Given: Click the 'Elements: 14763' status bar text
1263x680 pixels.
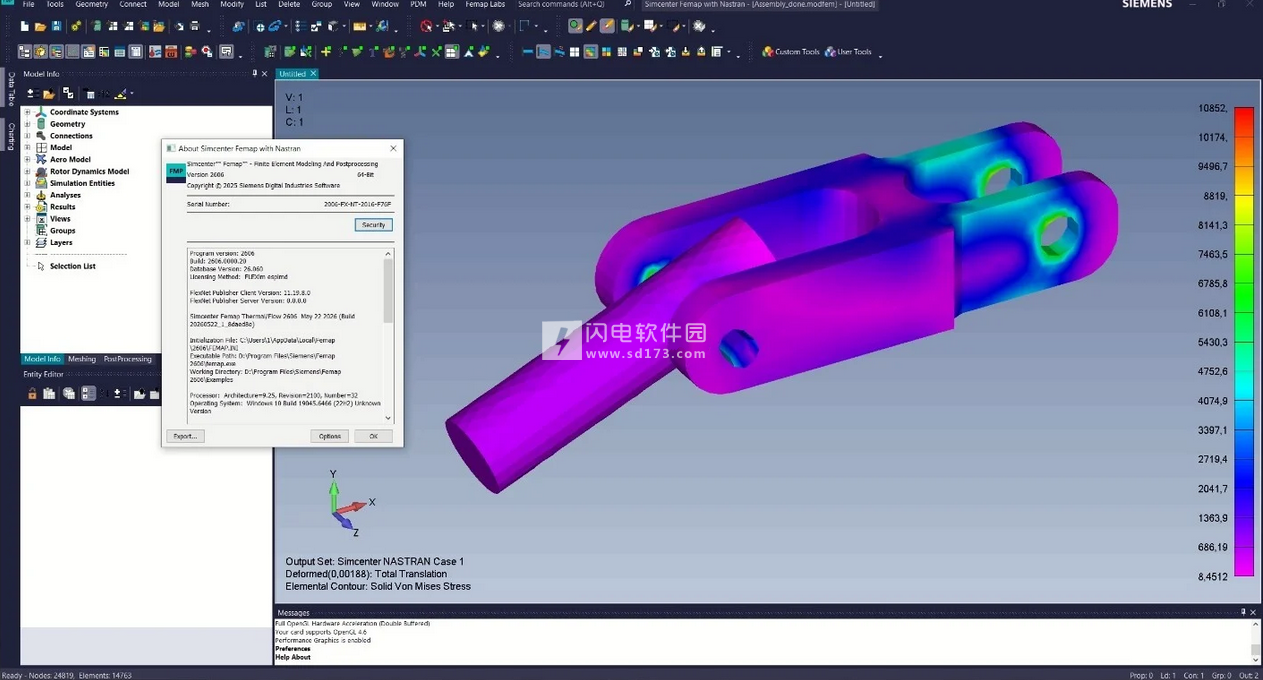Looking at the screenshot, I should (x=105, y=675).
